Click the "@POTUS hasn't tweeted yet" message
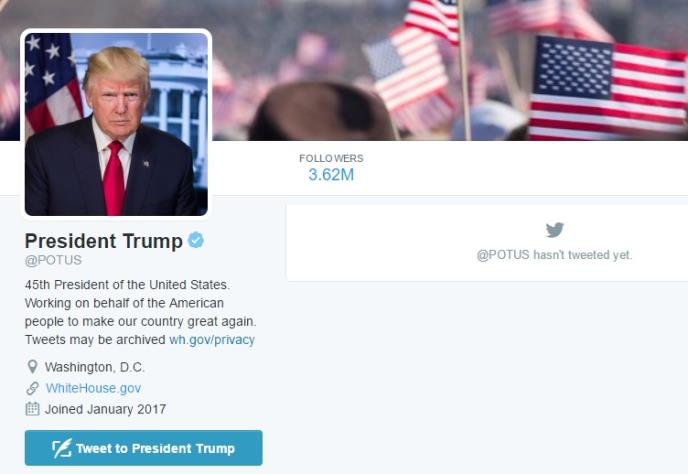Screen dimensions: 688x474 [554, 255]
